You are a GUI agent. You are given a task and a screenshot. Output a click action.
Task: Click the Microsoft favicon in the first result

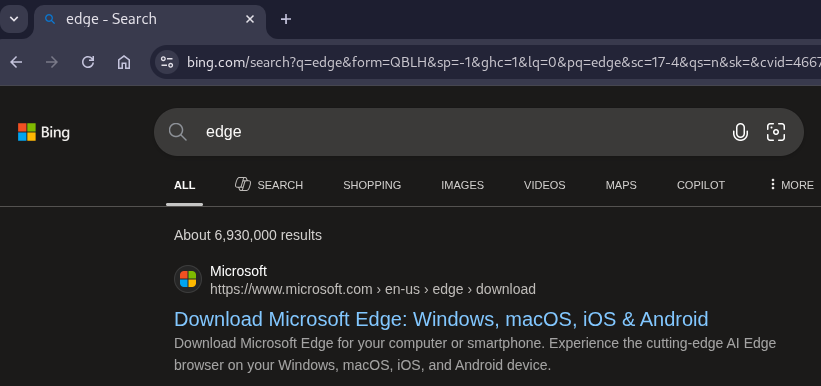tap(188, 279)
